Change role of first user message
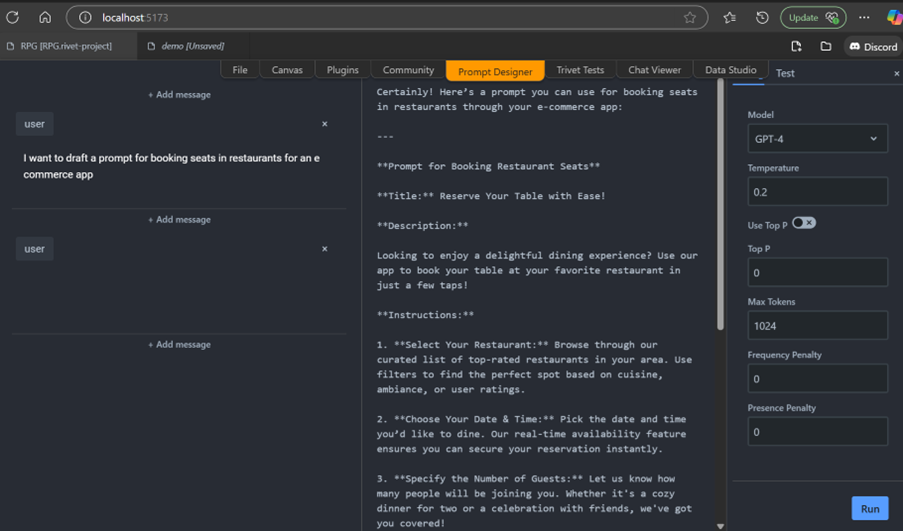Viewport: 903px width, 531px height. 35,124
